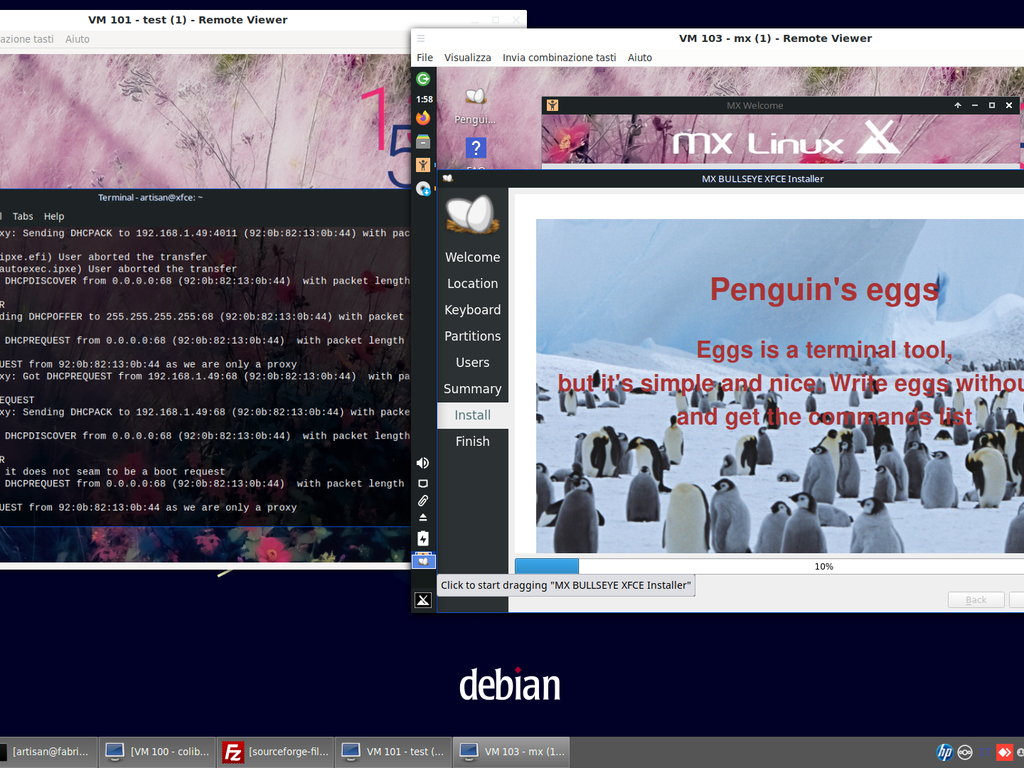The image size is (1024, 768).
Task: Click the roll-up arrow on MX Welcome window
Action: click(x=957, y=105)
